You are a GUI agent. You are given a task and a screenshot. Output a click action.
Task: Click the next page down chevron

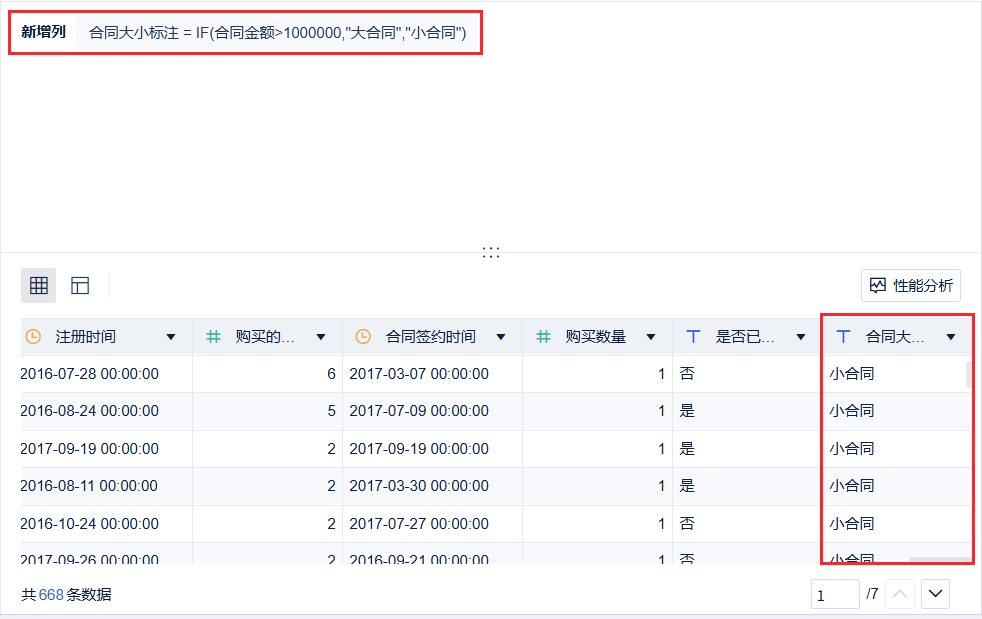tap(935, 593)
